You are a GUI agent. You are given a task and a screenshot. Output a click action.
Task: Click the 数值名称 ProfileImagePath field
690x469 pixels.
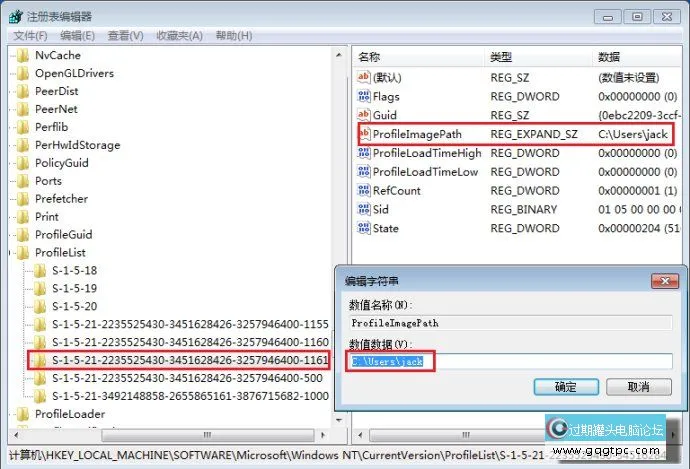(510, 323)
